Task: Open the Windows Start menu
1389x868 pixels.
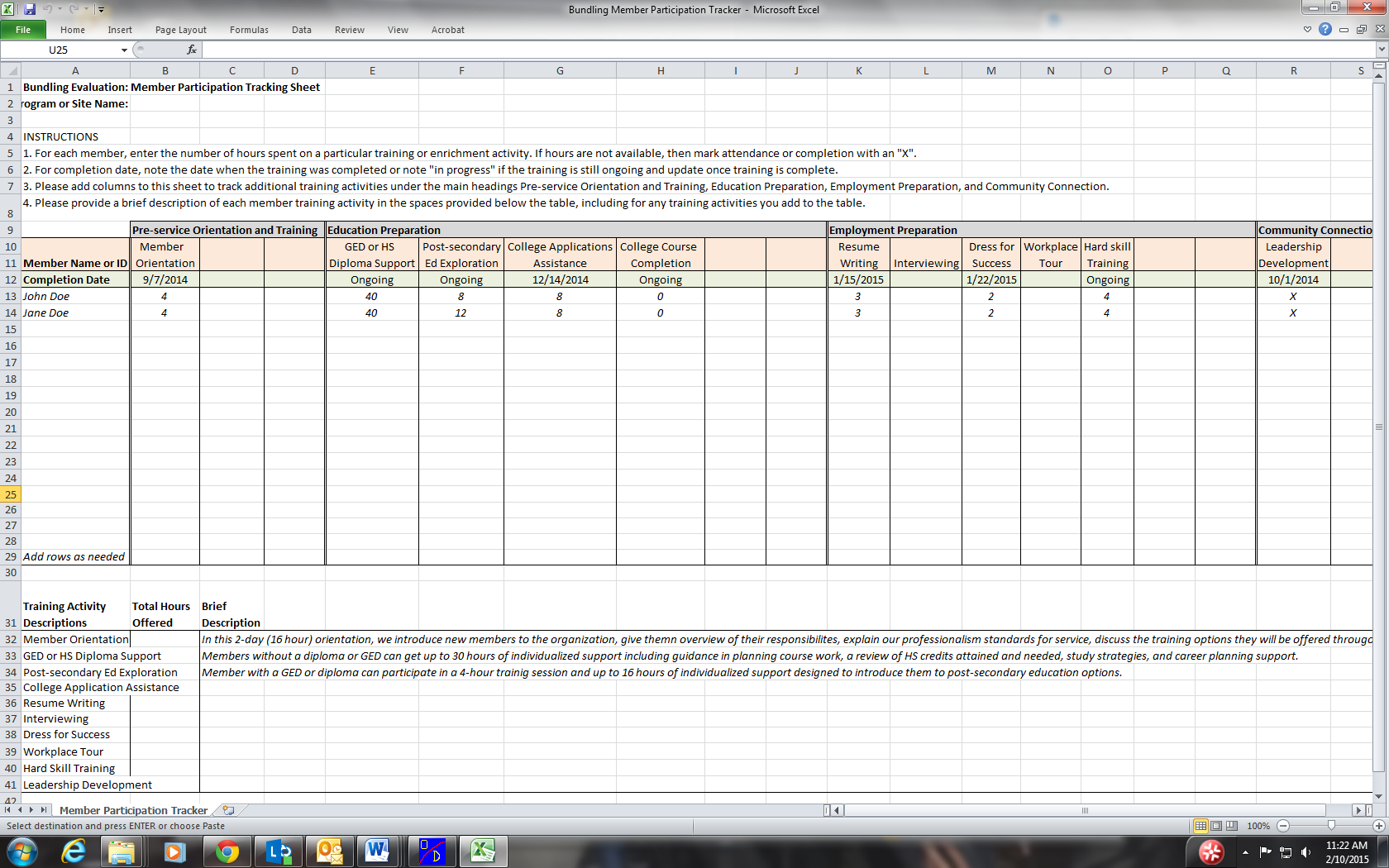Action: [22, 851]
